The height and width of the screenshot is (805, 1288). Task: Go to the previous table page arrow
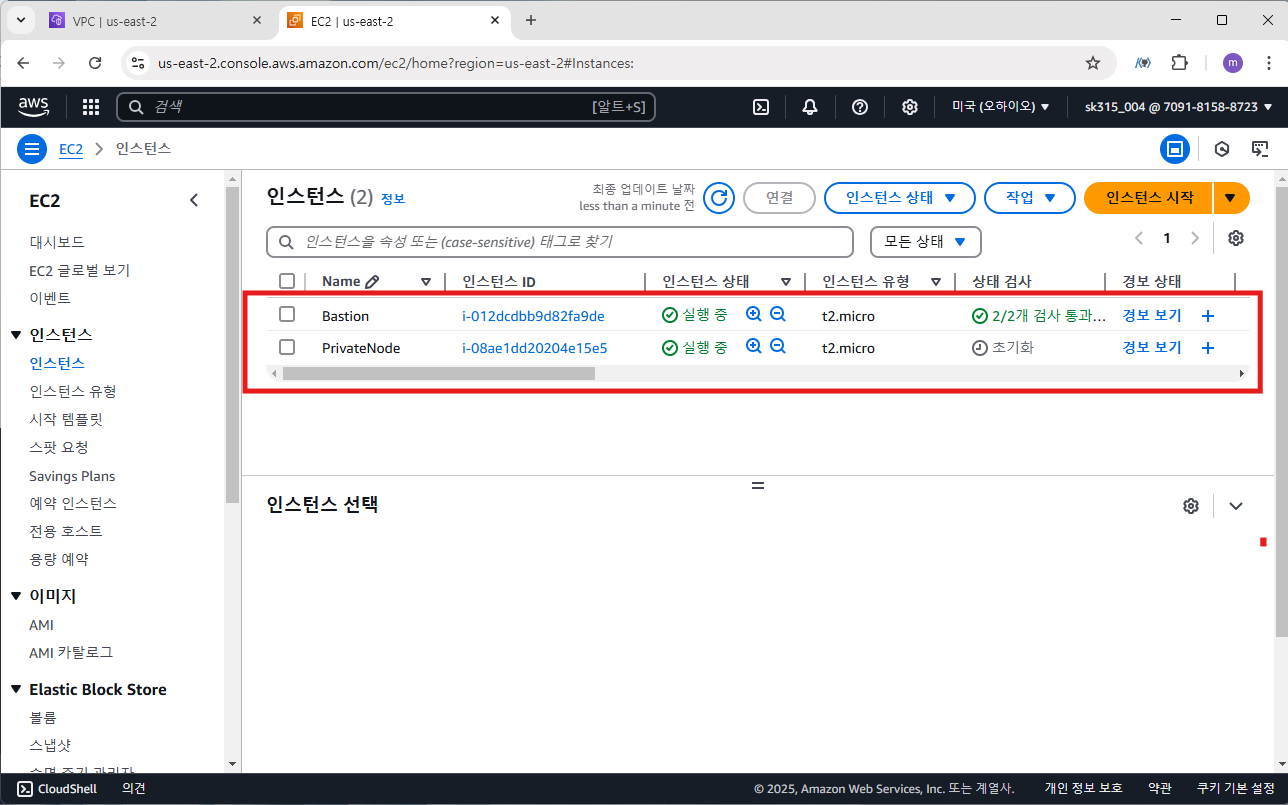1138,238
